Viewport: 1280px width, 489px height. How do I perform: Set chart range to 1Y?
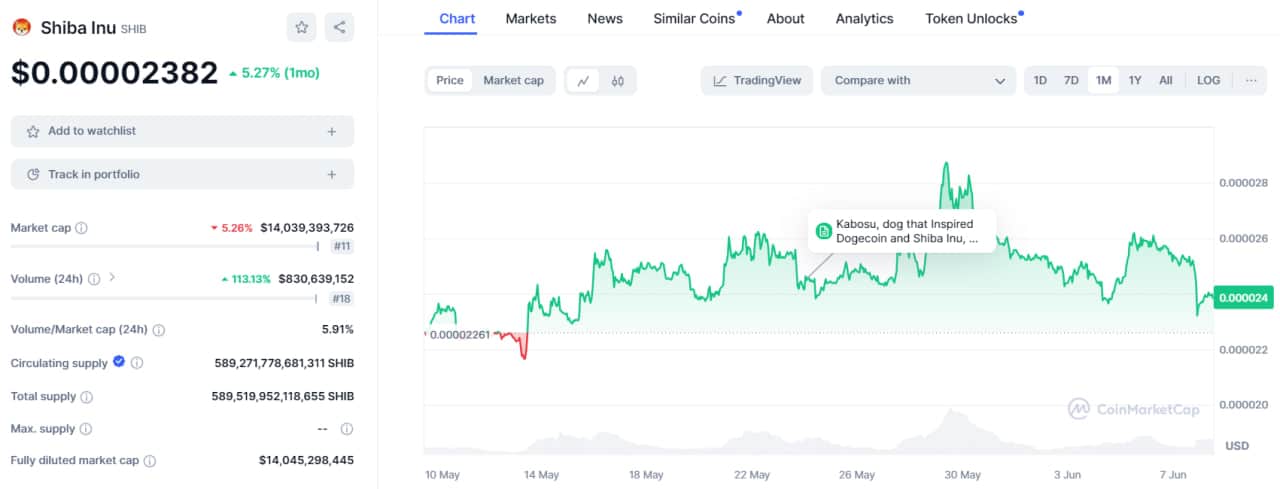(x=1135, y=80)
